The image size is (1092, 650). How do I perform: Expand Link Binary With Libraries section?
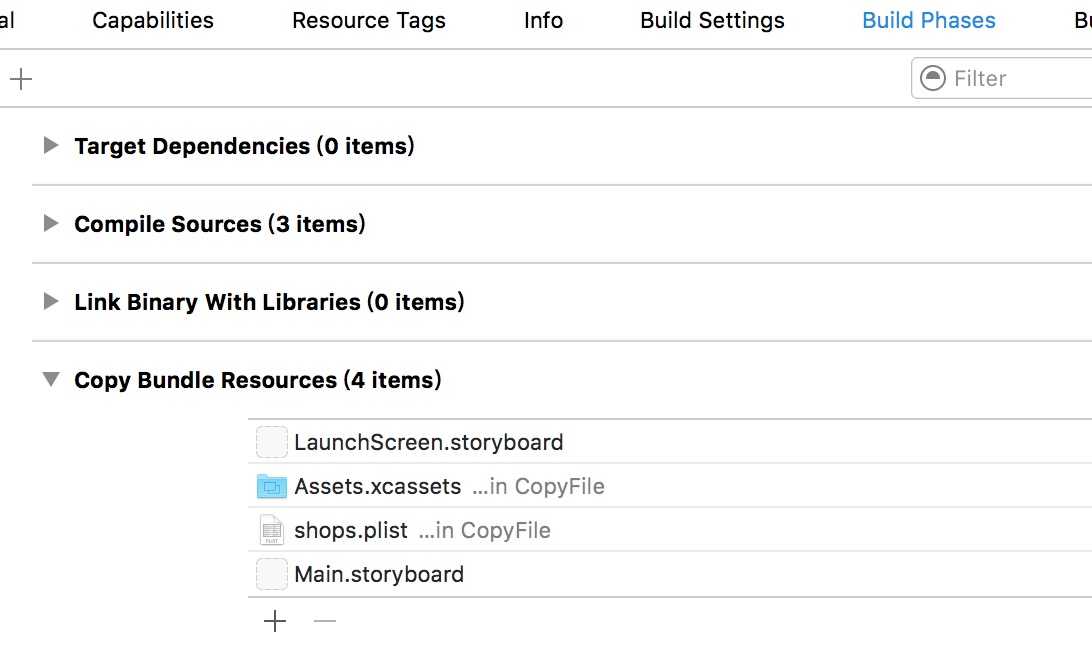(x=50, y=301)
